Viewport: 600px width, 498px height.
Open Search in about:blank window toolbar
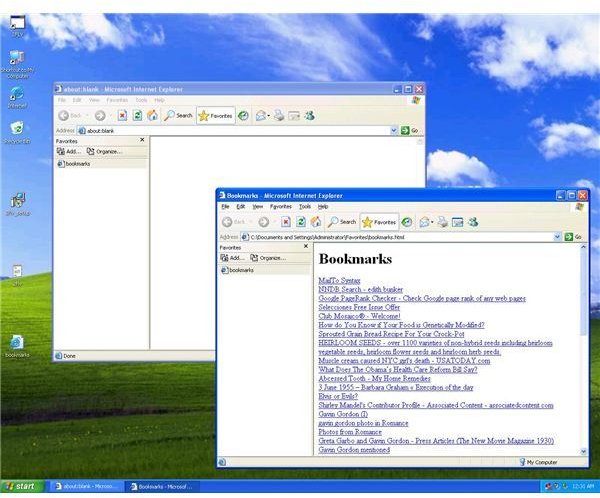[x=178, y=116]
